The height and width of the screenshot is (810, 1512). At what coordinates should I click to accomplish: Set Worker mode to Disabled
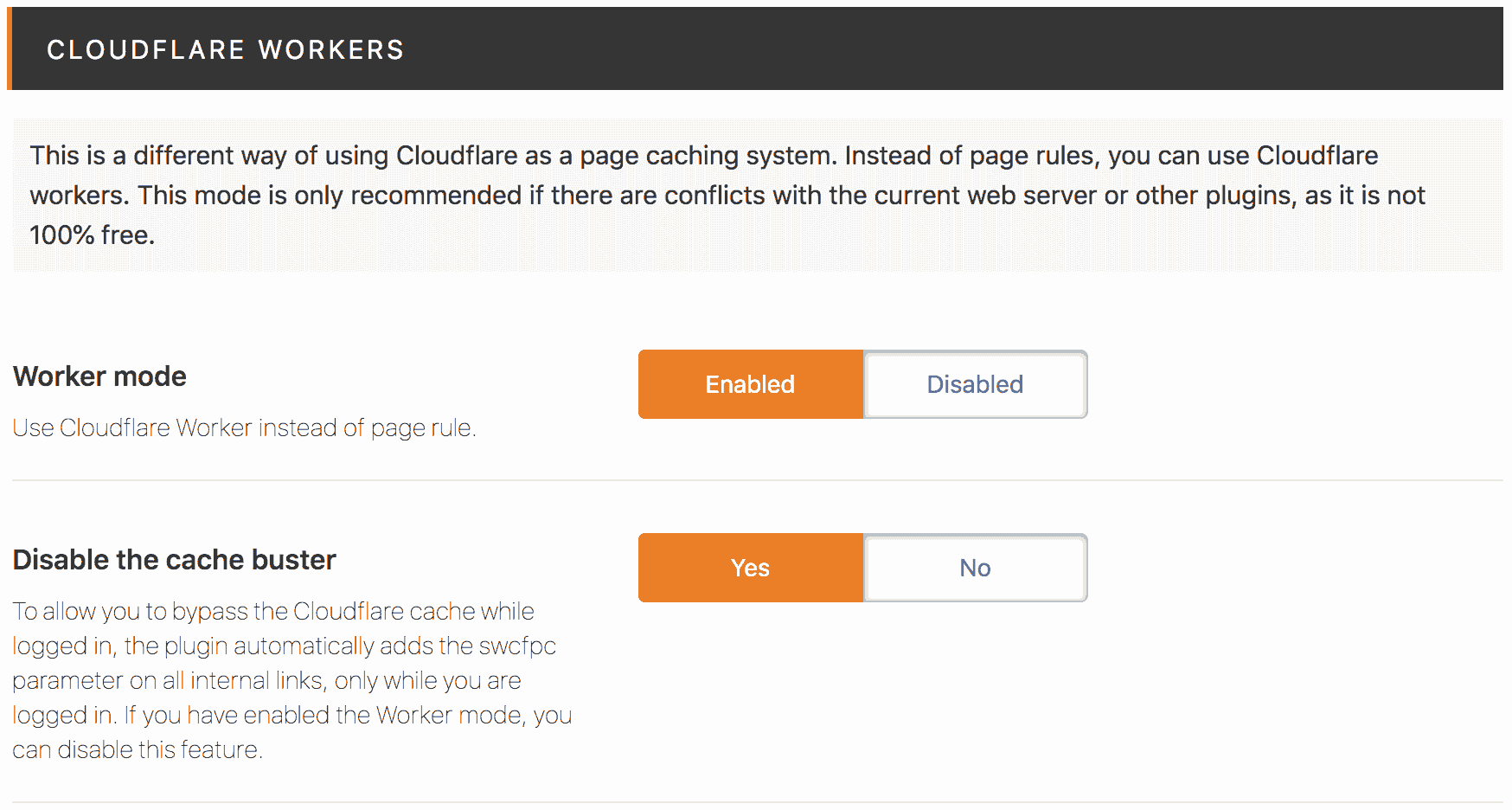(x=976, y=384)
